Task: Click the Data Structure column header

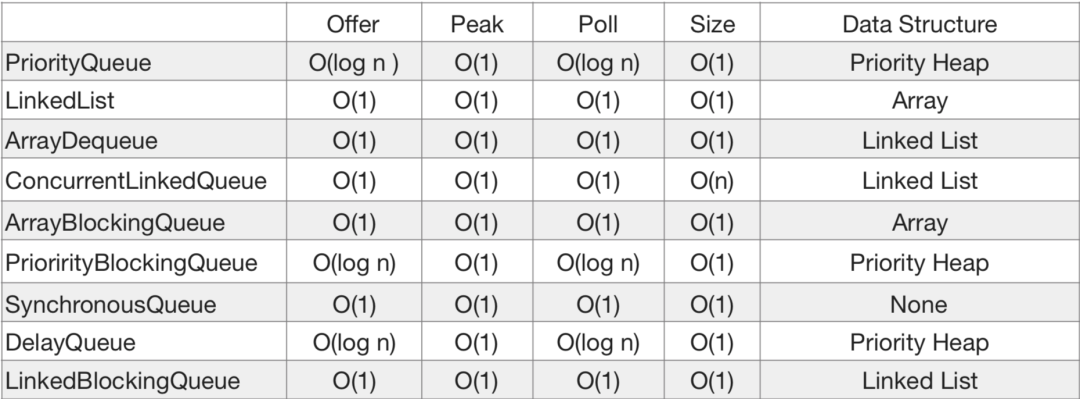Action: click(920, 24)
